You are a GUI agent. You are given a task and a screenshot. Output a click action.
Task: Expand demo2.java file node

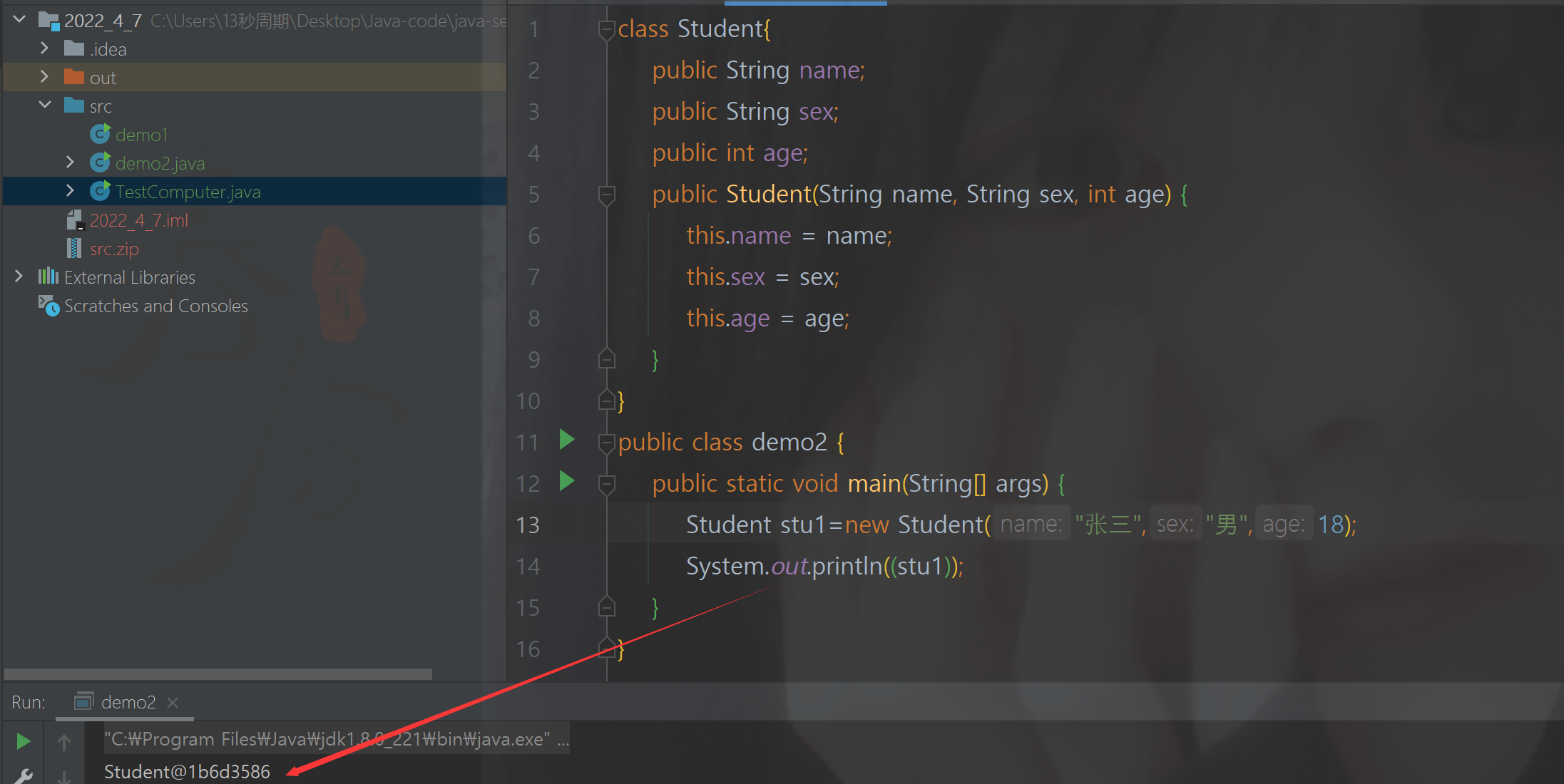(x=70, y=163)
